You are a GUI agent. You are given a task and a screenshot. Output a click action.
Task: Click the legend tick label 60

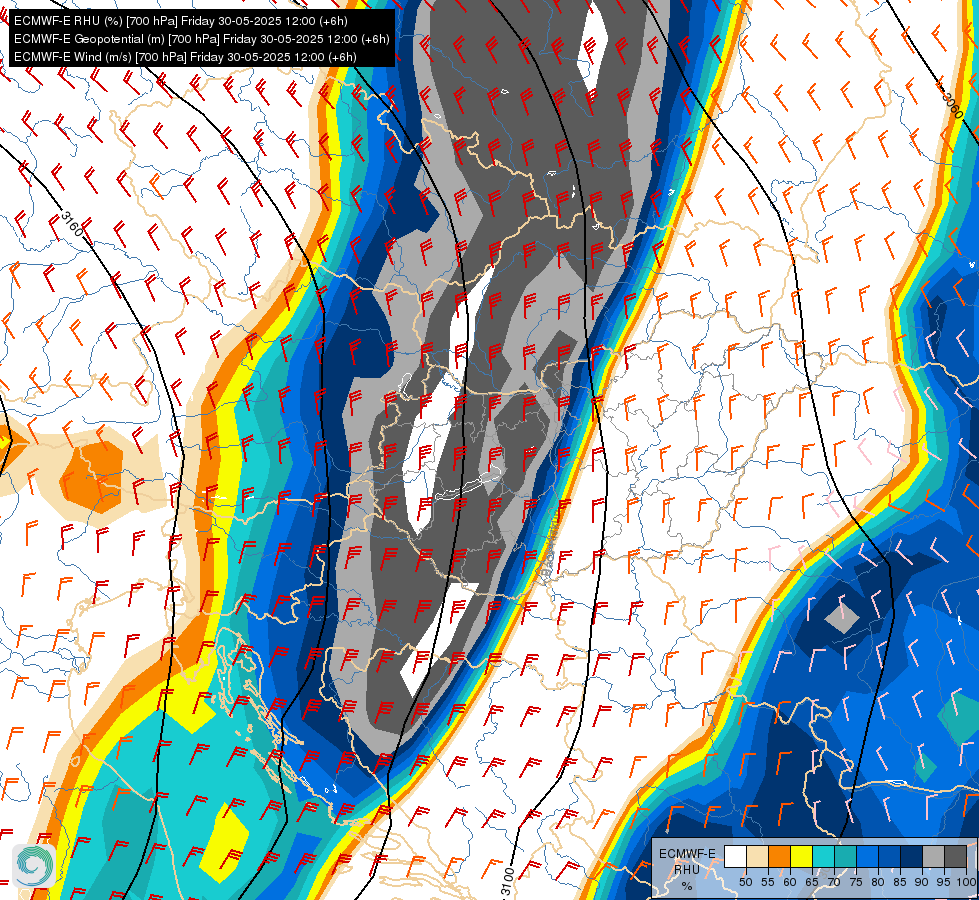click(x=790, y=882)
